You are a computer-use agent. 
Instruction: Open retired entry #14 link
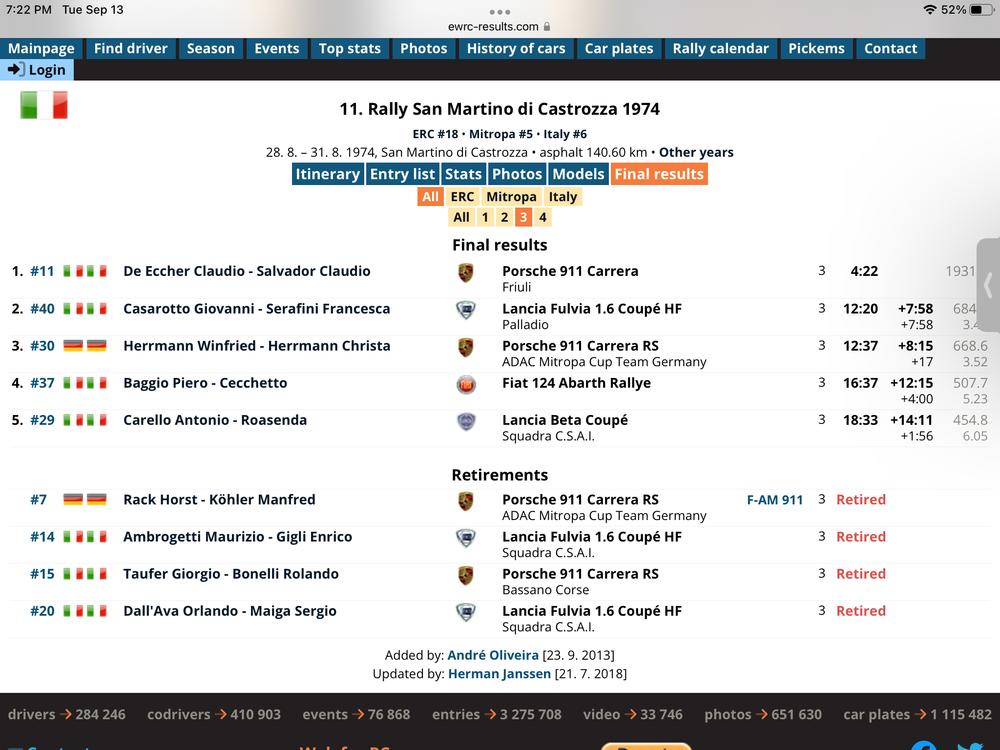coord(42,536)
